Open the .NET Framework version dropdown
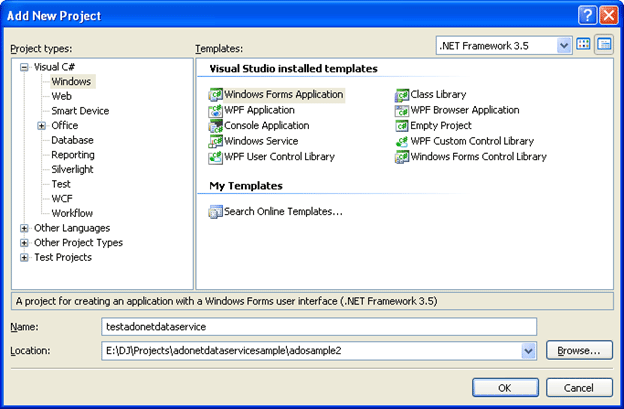624x409 pixels. coord(564,45)
